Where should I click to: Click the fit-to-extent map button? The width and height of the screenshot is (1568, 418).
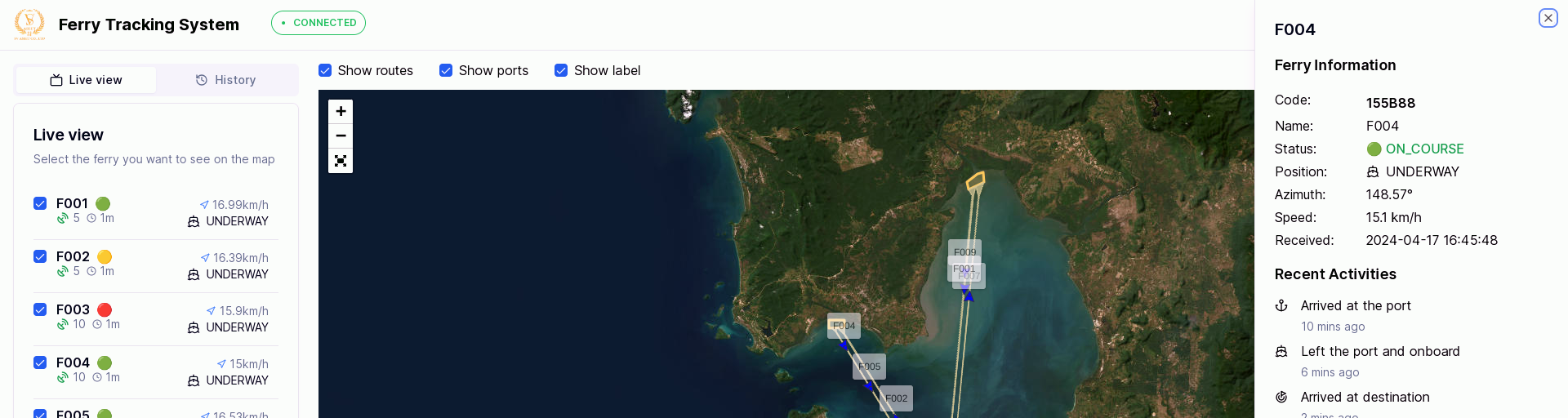click(x=341, y=161)
